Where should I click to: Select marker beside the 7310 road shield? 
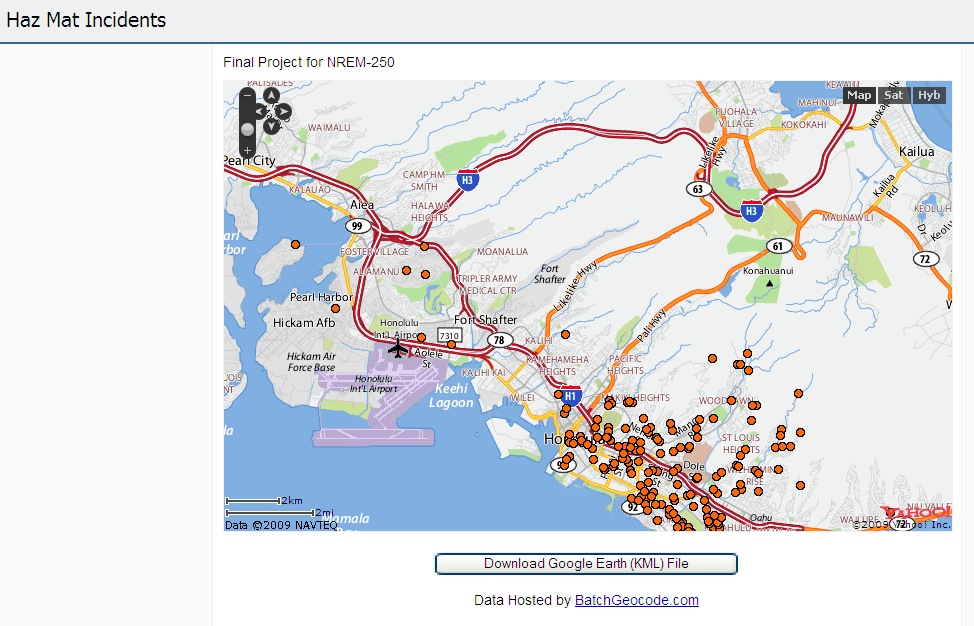click(x=451, y=345)
